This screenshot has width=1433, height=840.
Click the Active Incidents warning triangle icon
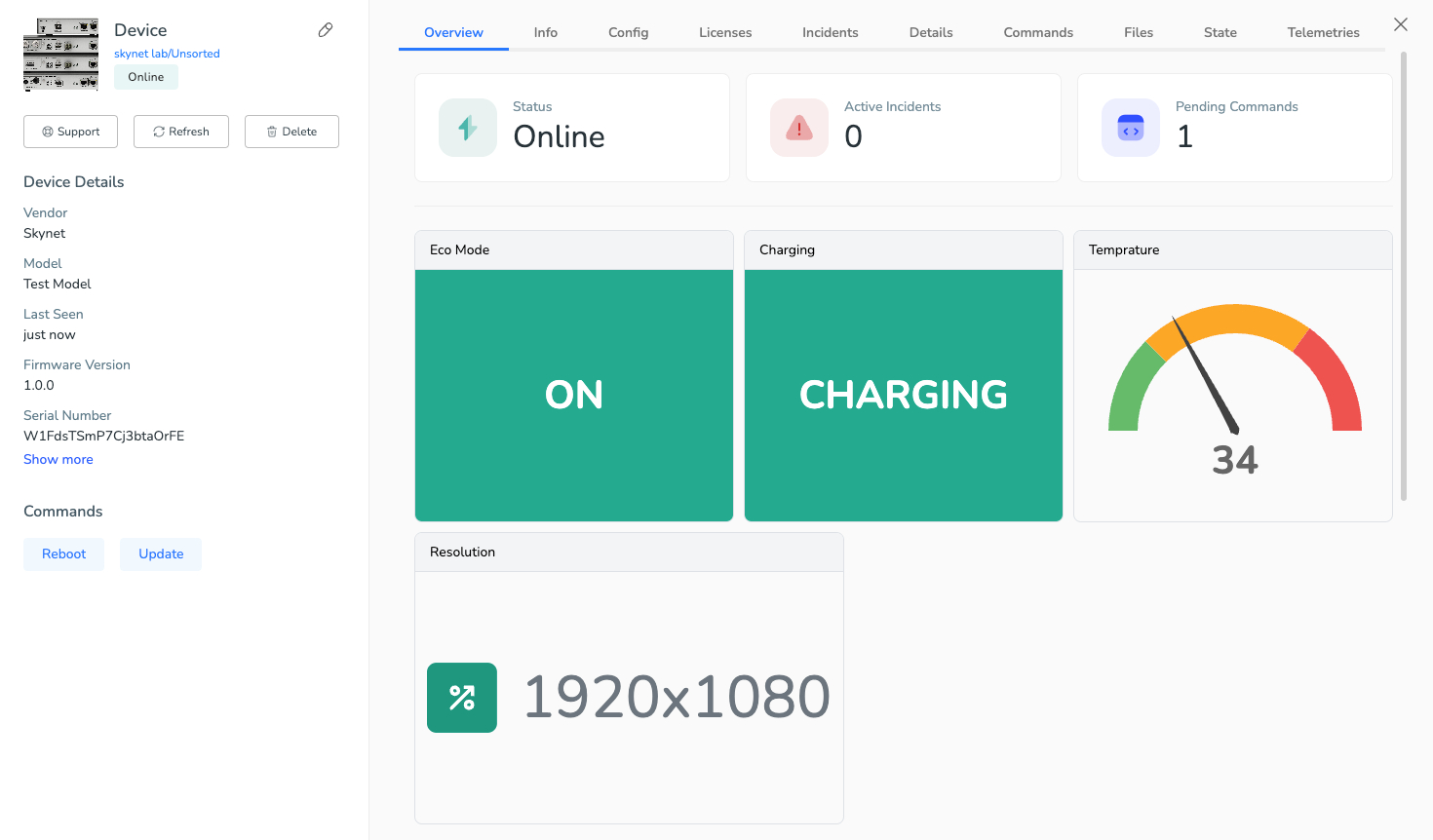[799, 128]
